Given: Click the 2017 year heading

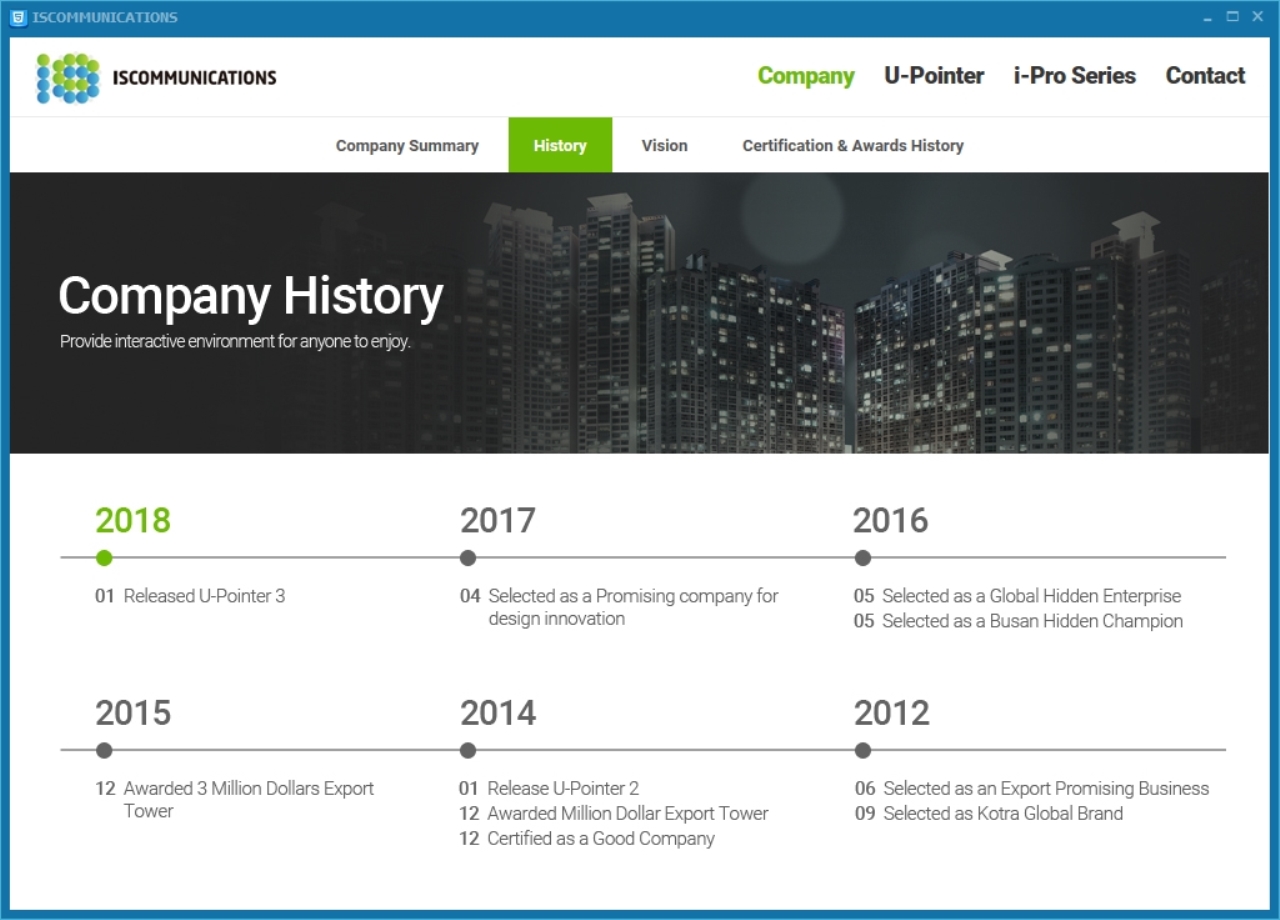Looking at the screenshot, I should coord(498,520).
